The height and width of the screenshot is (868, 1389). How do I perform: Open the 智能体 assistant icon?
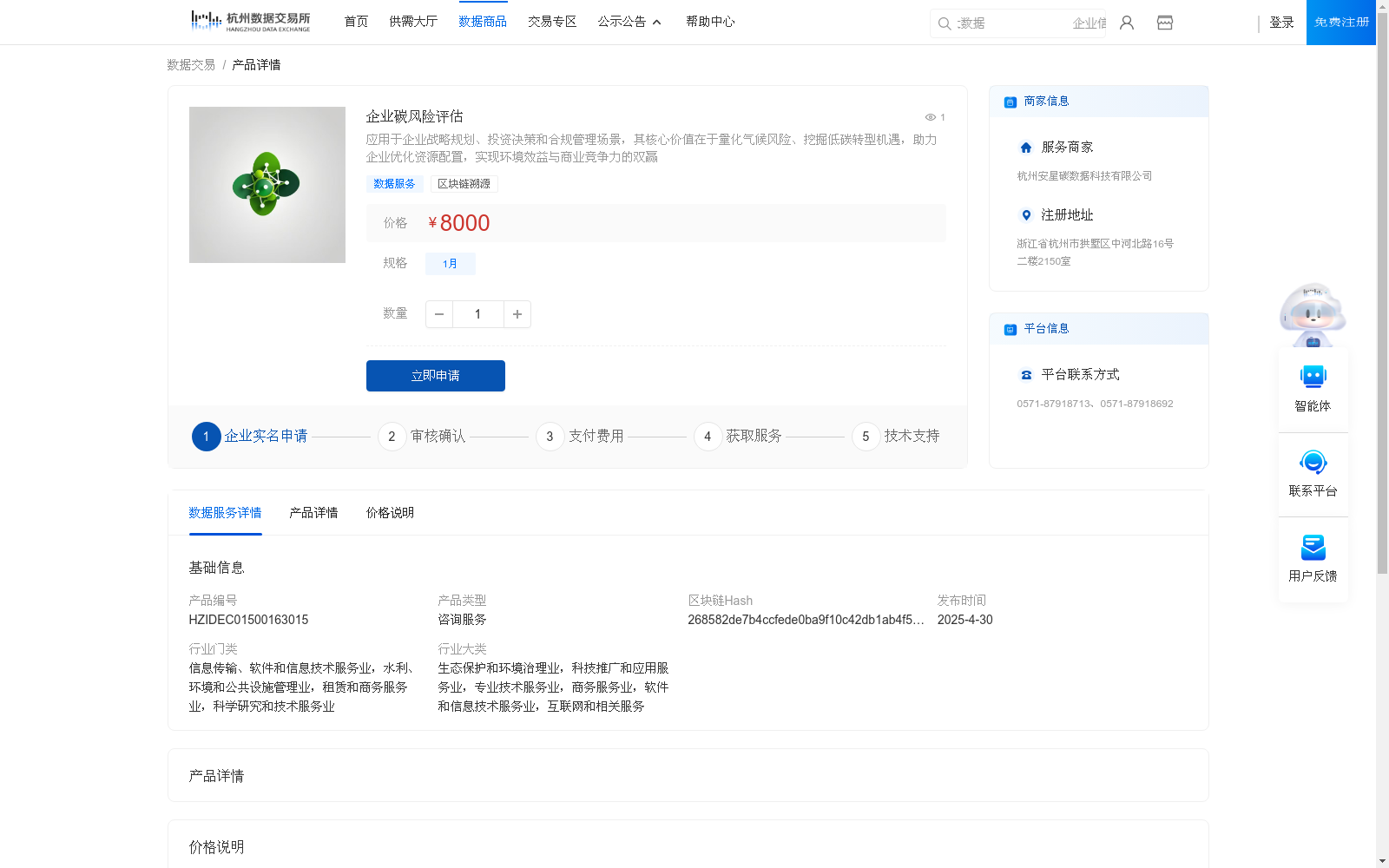click(1313, 377)
